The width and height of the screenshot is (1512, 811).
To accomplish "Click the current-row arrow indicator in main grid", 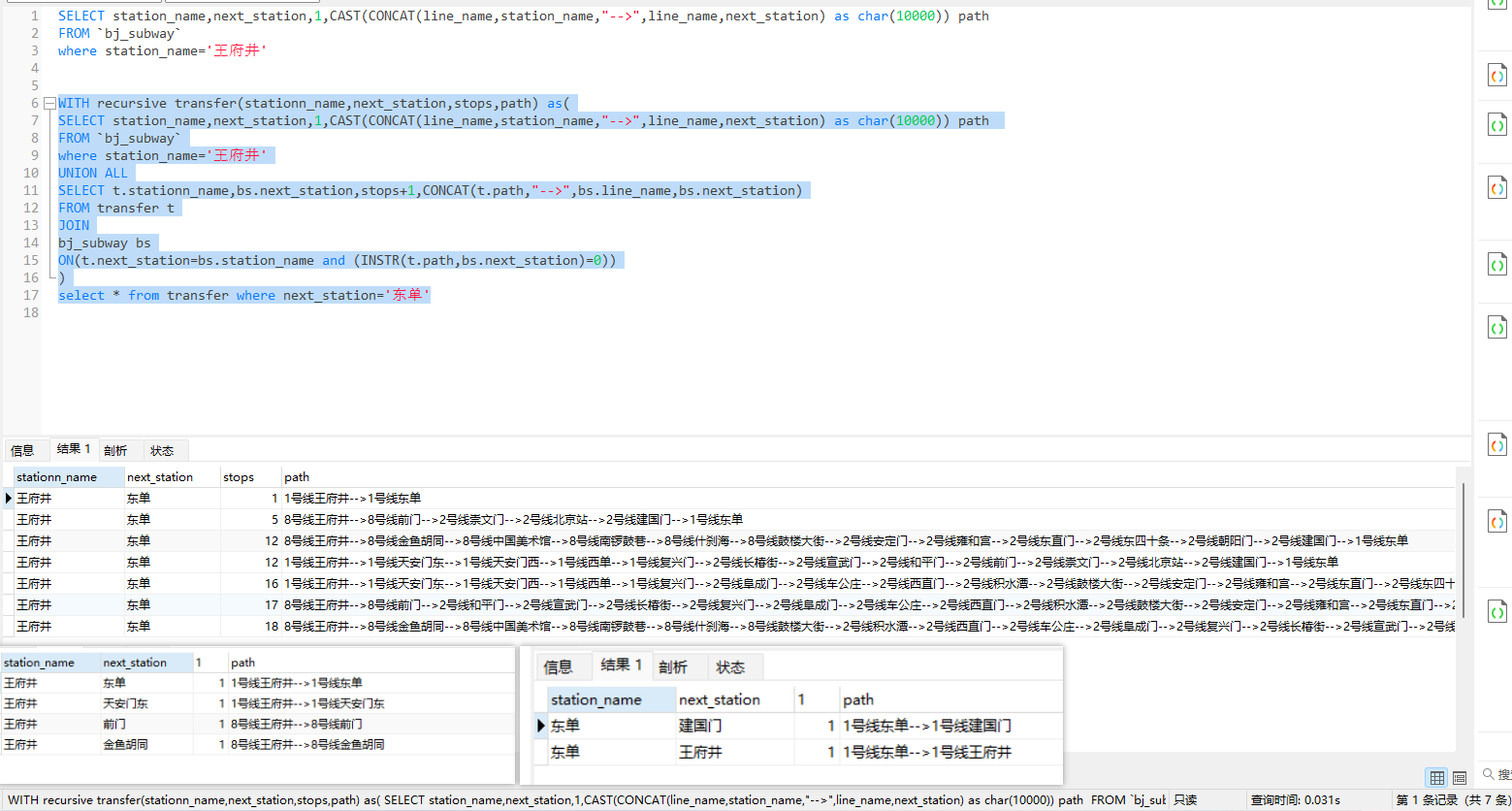I will (x=9, y=498).
